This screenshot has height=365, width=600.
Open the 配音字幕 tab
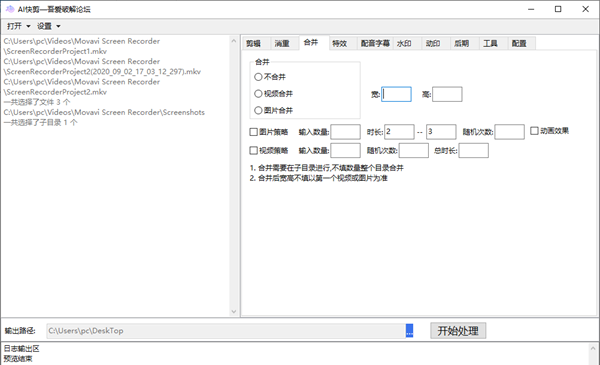(375, 44)
